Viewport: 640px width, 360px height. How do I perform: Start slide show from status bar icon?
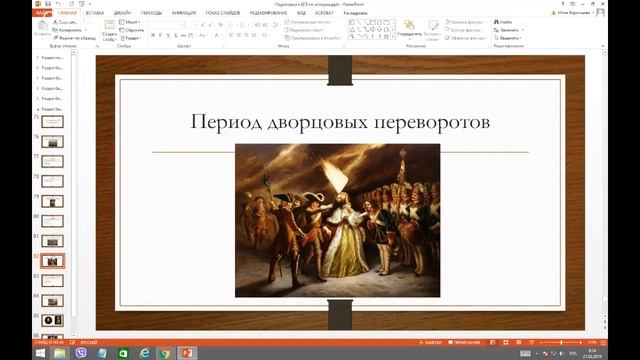531,342
